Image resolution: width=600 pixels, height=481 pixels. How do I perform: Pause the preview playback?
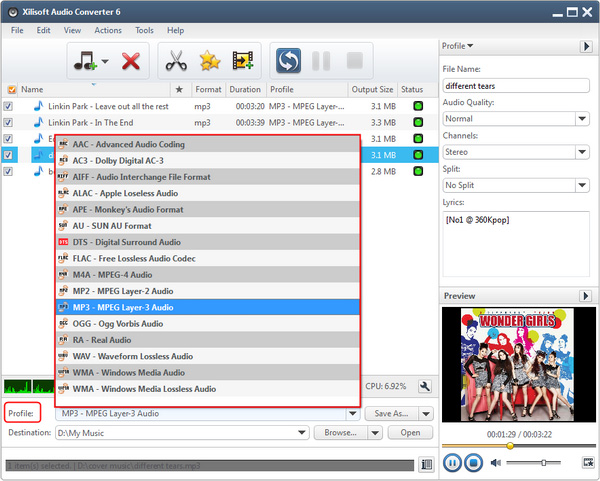coord(451,462)
